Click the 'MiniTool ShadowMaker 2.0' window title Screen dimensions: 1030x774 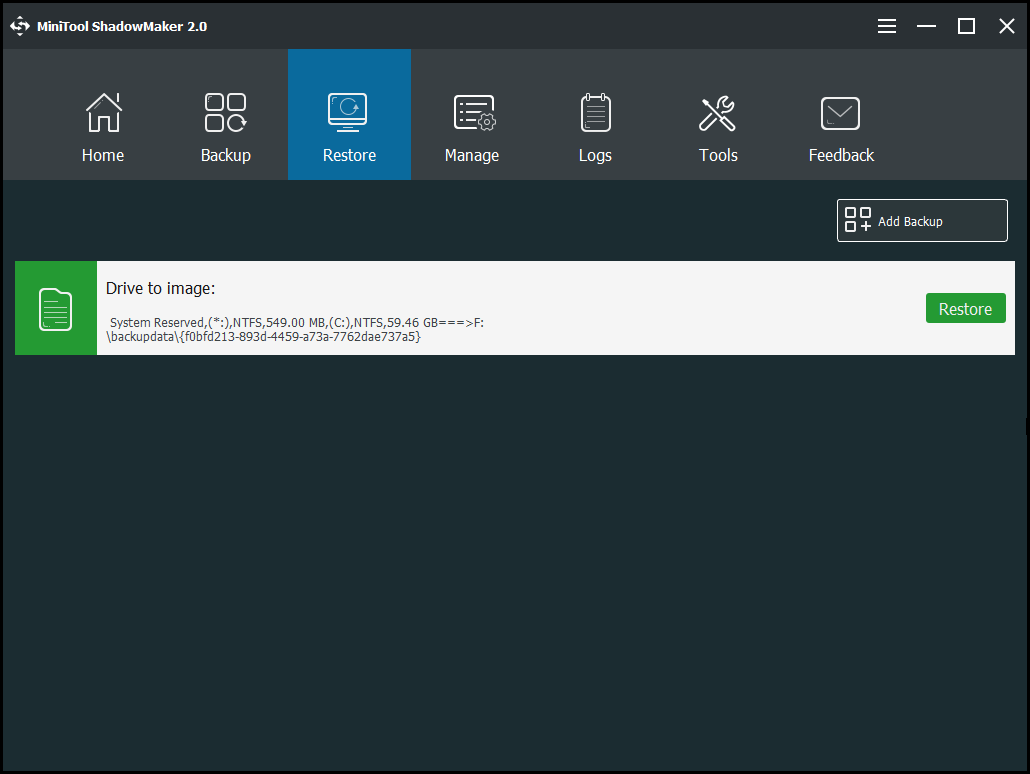click(122, 27)
